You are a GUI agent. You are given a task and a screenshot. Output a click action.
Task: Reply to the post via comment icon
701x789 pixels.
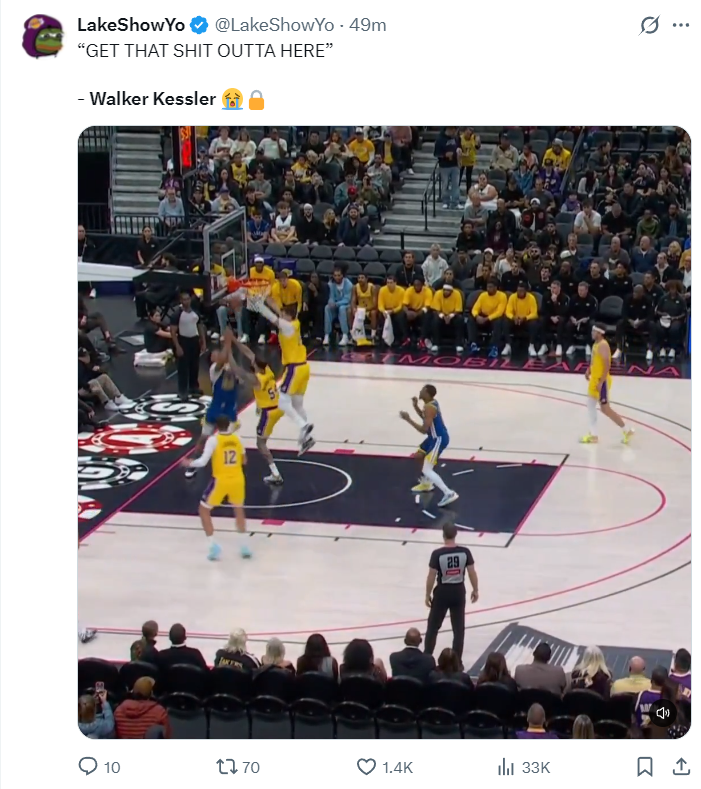[88, 766]
